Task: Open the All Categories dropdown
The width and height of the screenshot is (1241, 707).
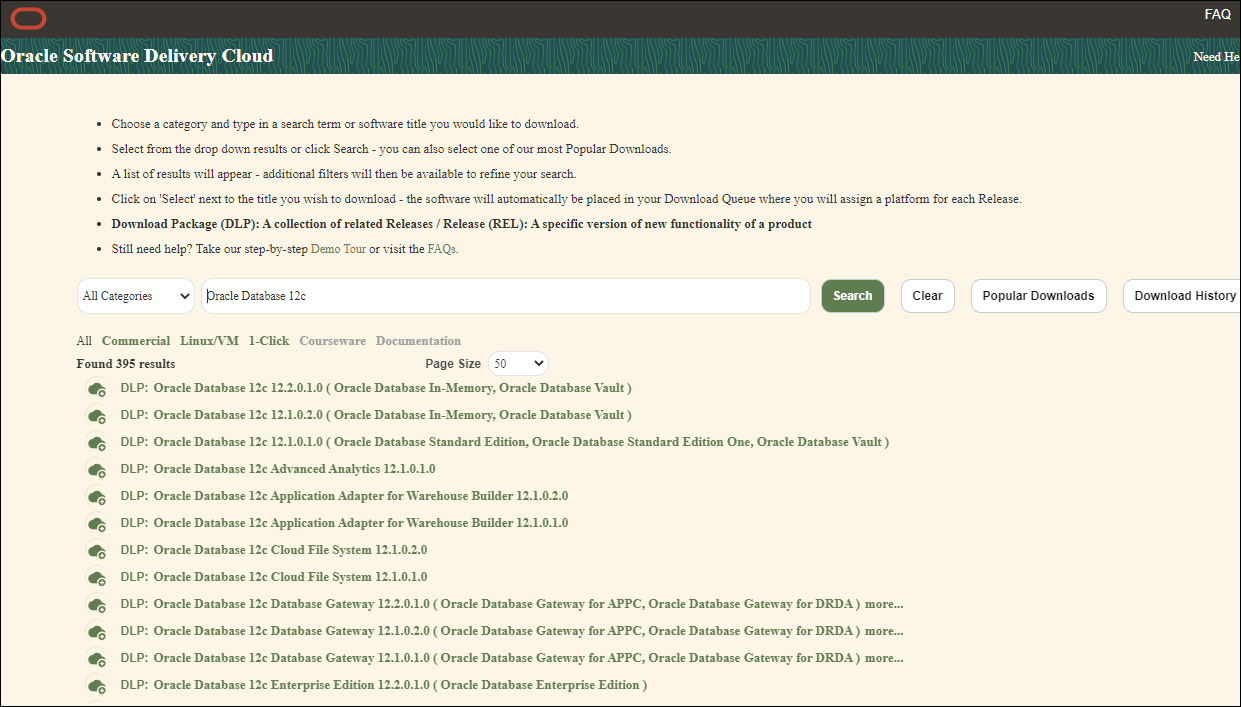Action: (x=136, y=296)
